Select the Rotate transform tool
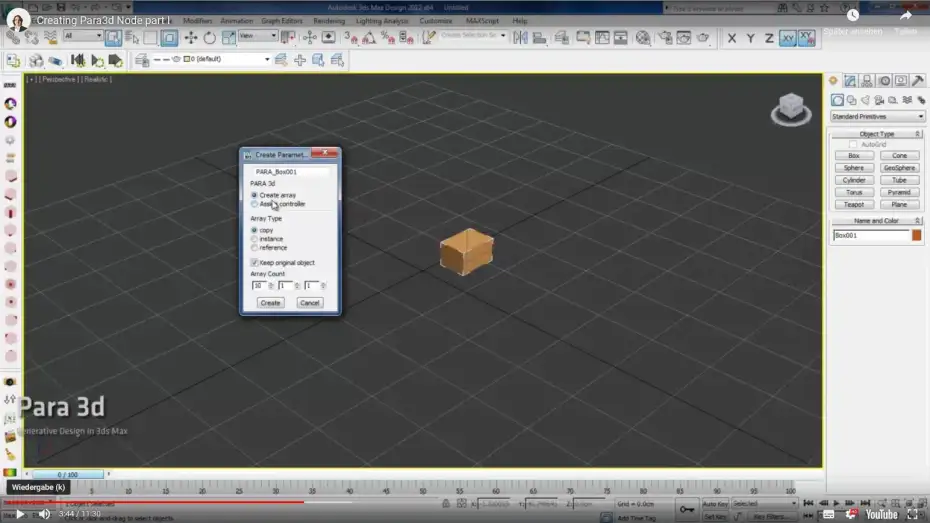The image size is (930, 523). [209, 38]
